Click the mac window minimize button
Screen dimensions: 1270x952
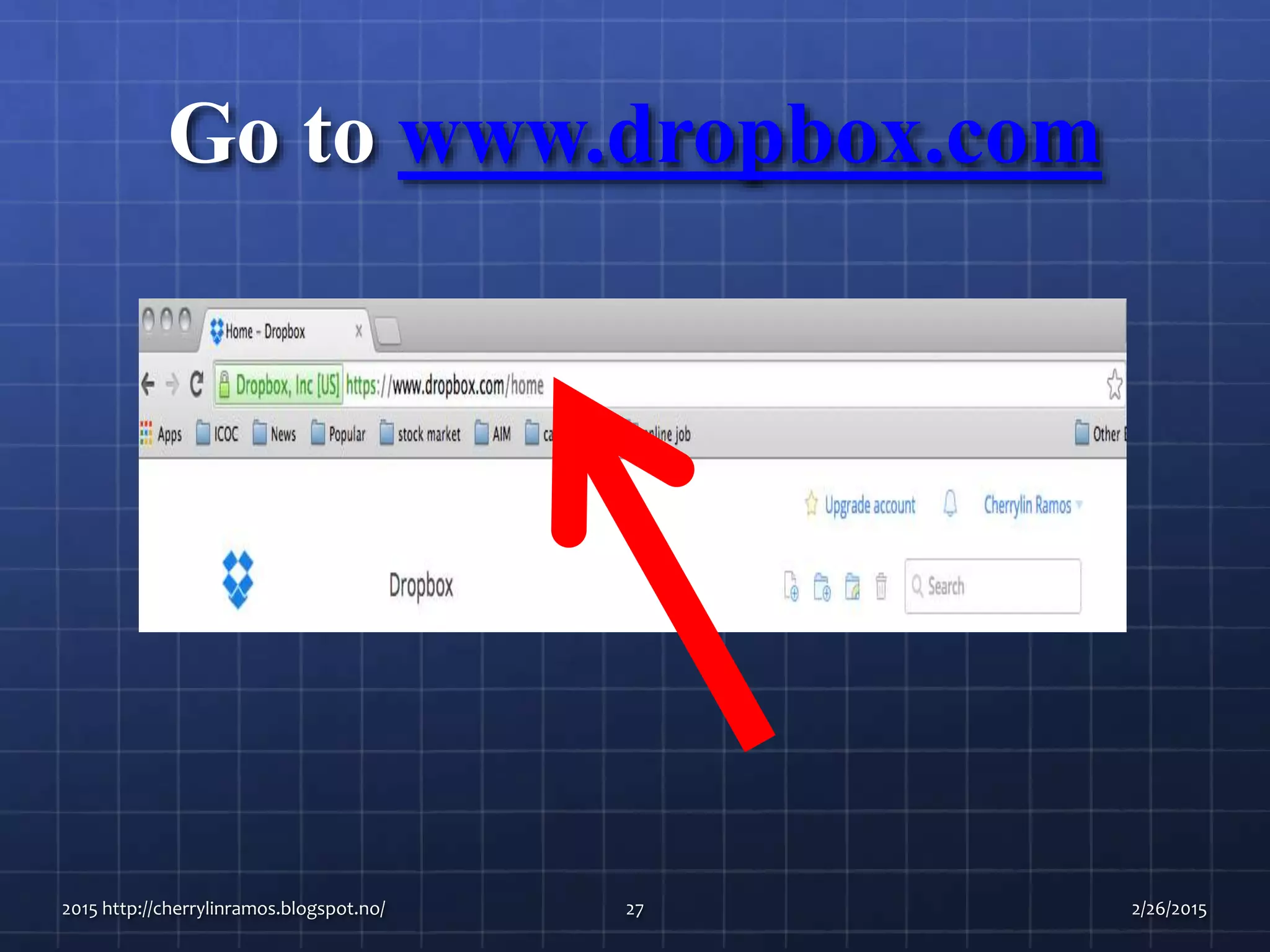(x=166, y=320)
